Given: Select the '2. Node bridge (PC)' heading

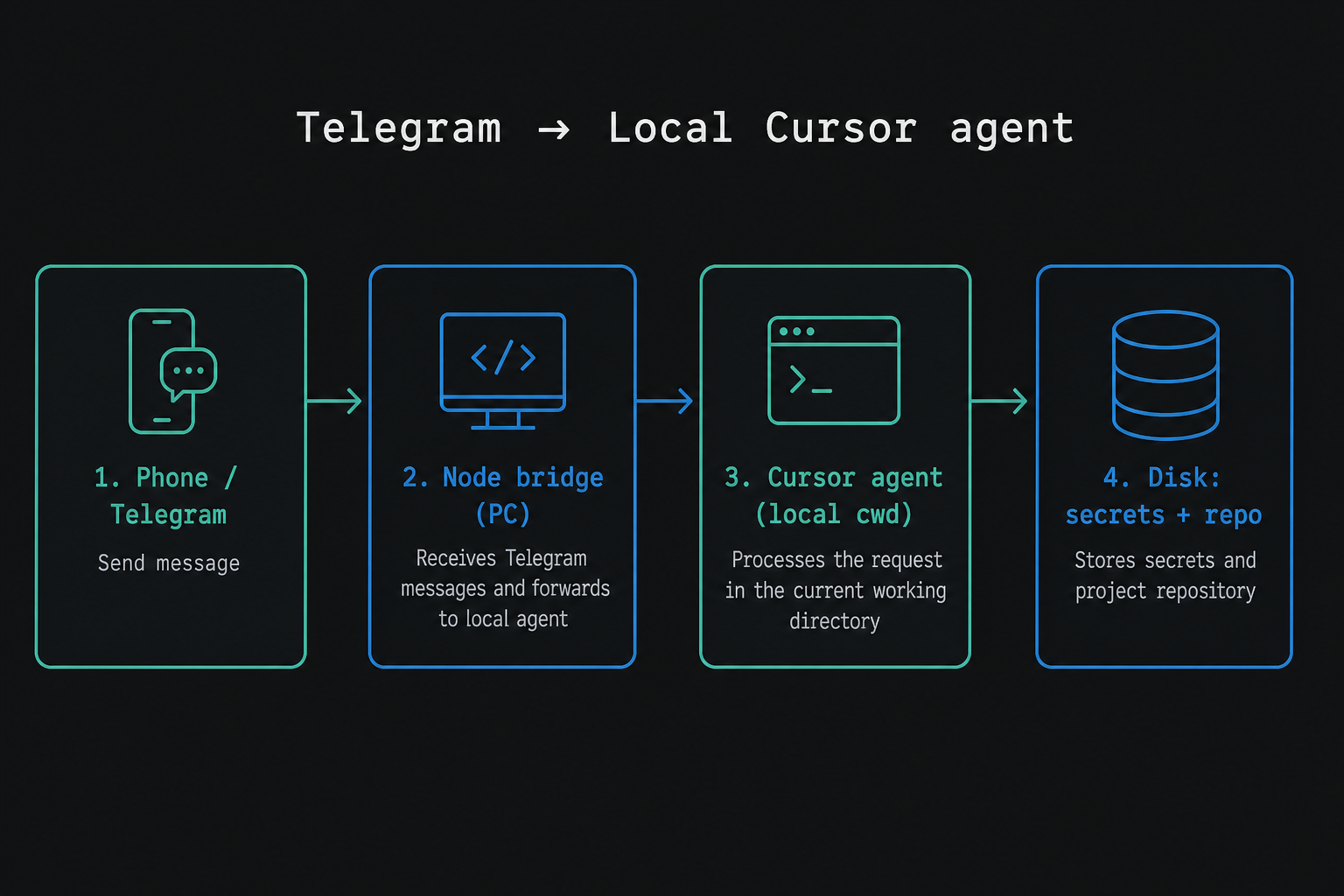Looking at the screenshot, I should [503, 495].
